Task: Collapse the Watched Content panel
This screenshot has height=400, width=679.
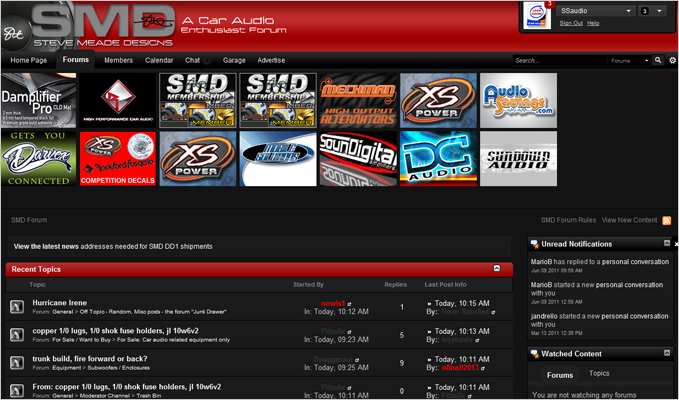Action: pyautogui.click(x=667, y=353)
